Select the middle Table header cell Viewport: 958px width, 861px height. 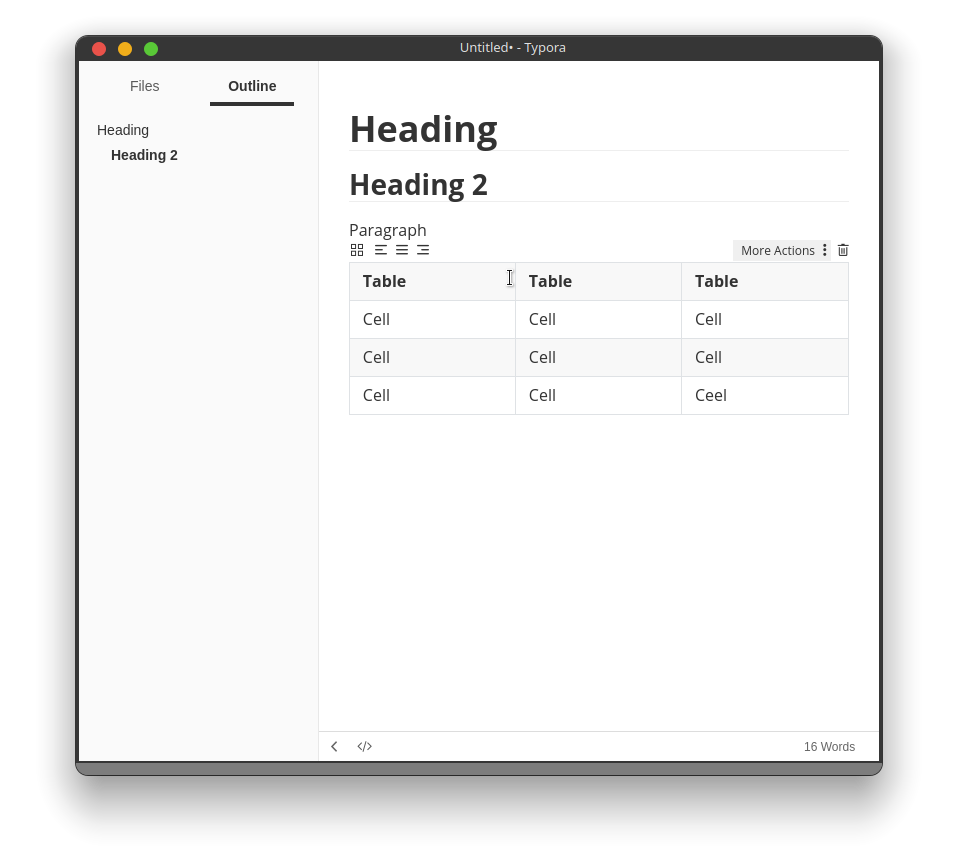tap(599, 282)
